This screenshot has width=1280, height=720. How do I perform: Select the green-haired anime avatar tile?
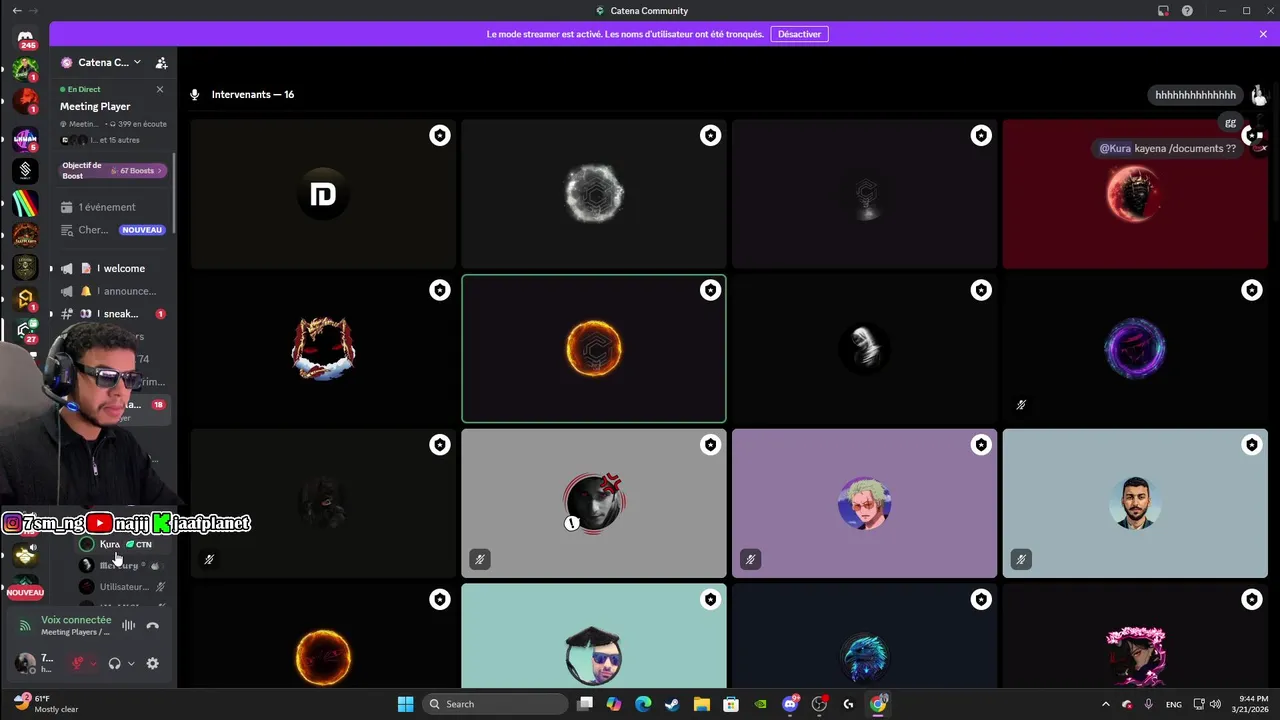(x=864, y=503)
